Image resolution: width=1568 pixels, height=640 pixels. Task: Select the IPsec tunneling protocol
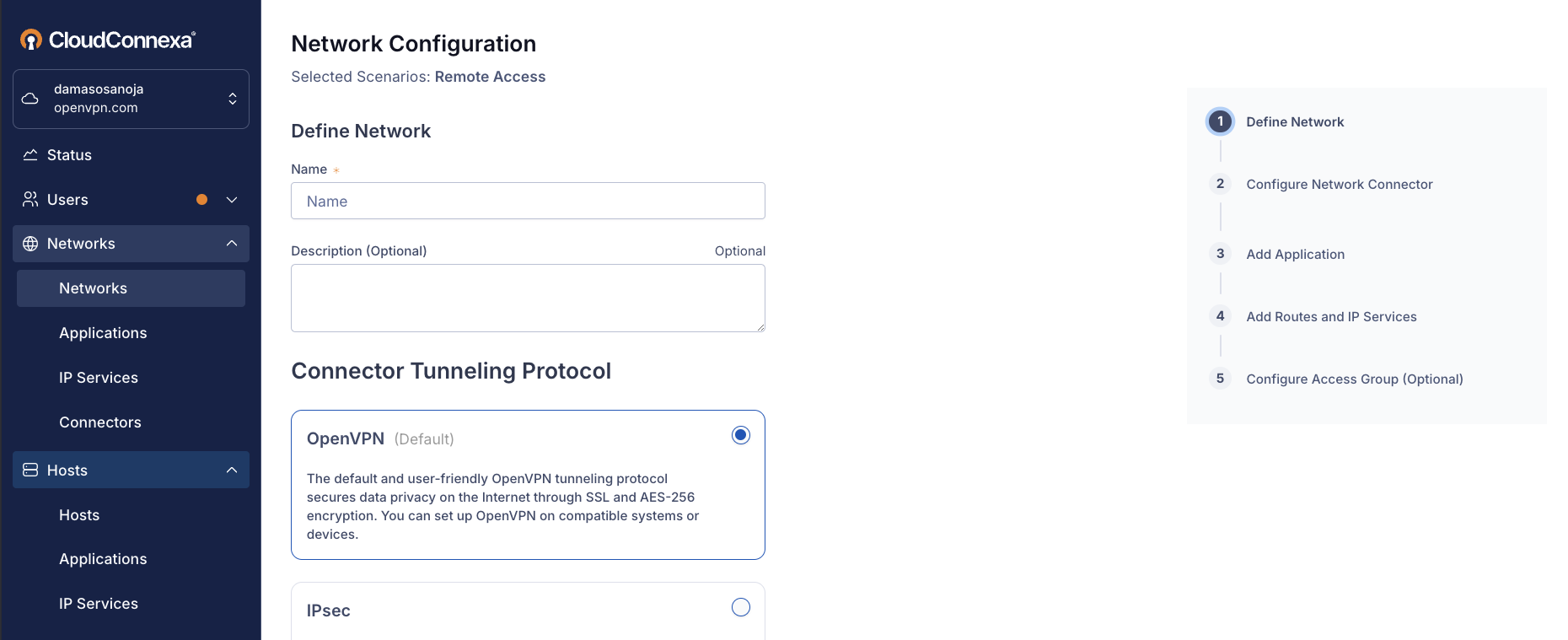pos(740,607)
